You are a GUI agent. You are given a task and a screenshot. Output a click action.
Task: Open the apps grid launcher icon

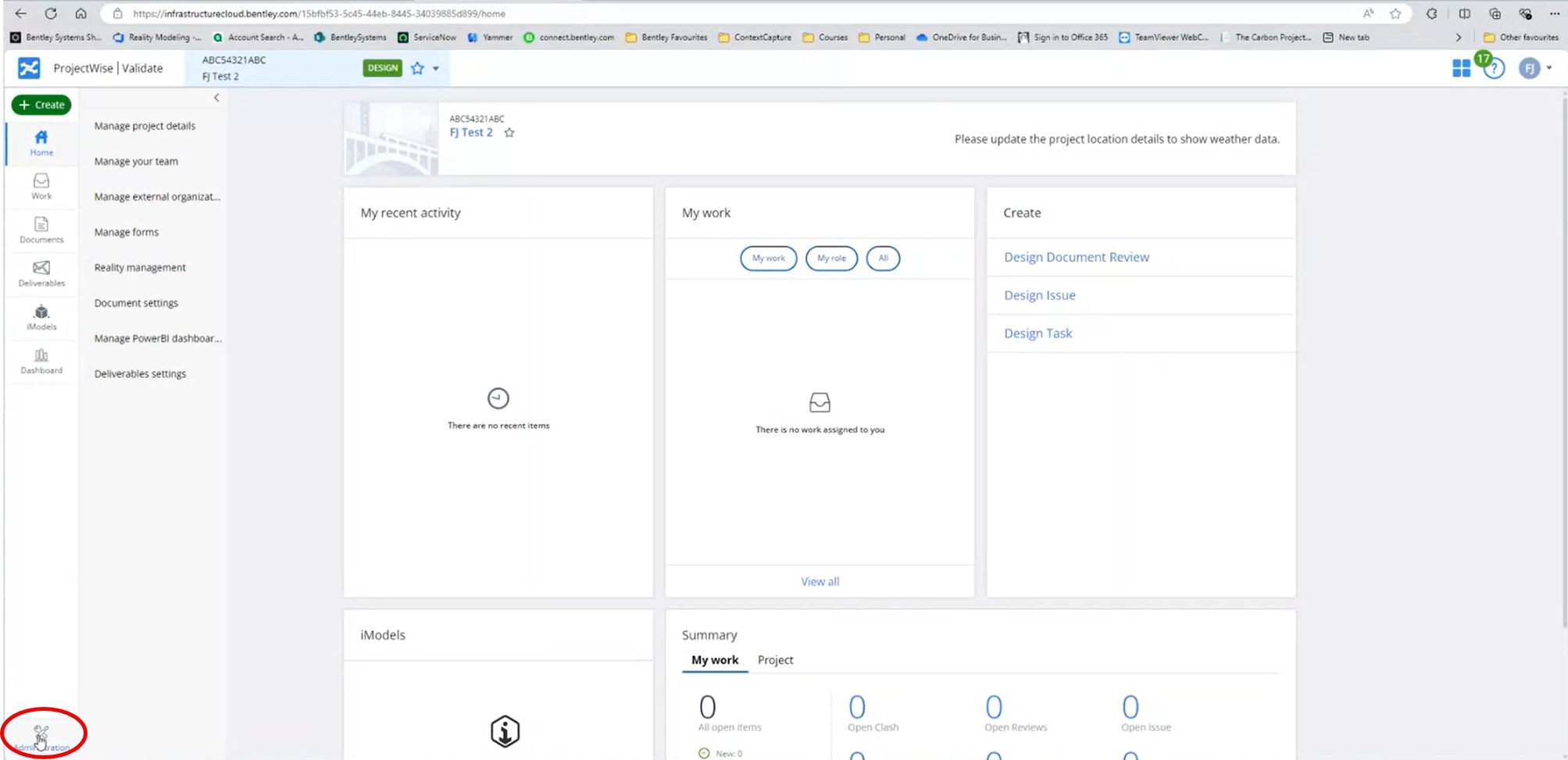pyautogui.click(x=1461, y=69)
